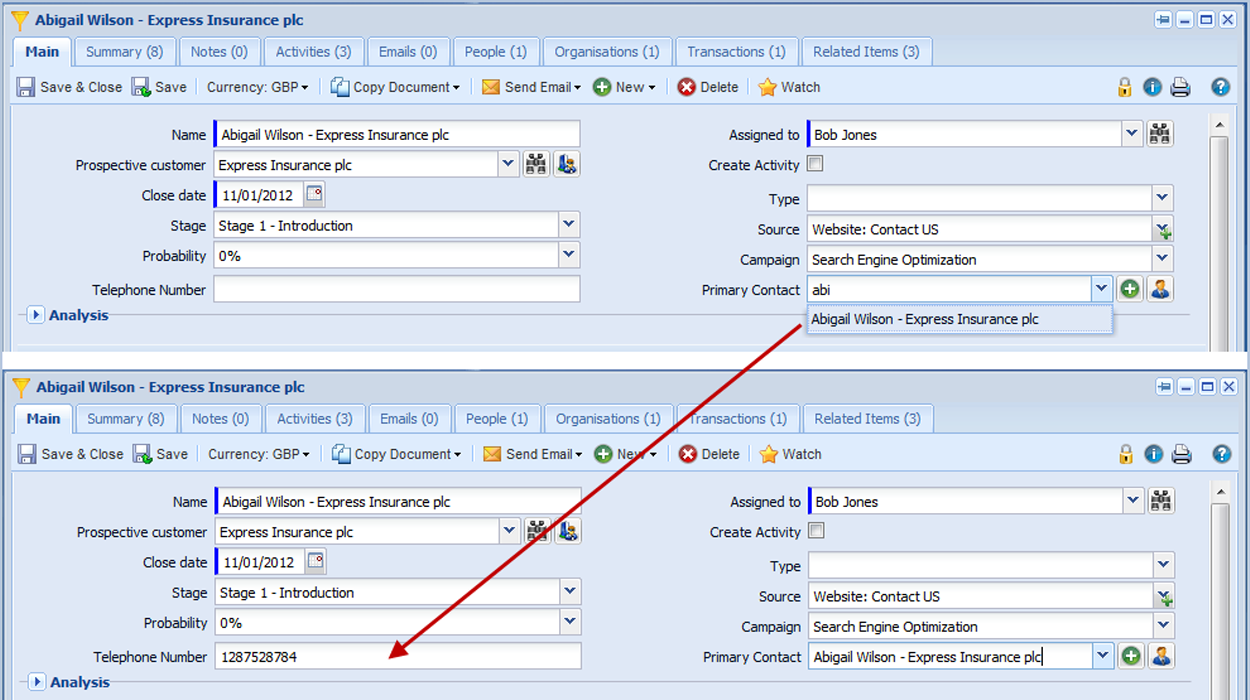Screen dimensions: 1250x700
Task: Click open-organisation icon beside Prospective customer, upper window
Action: pos(566,165)
